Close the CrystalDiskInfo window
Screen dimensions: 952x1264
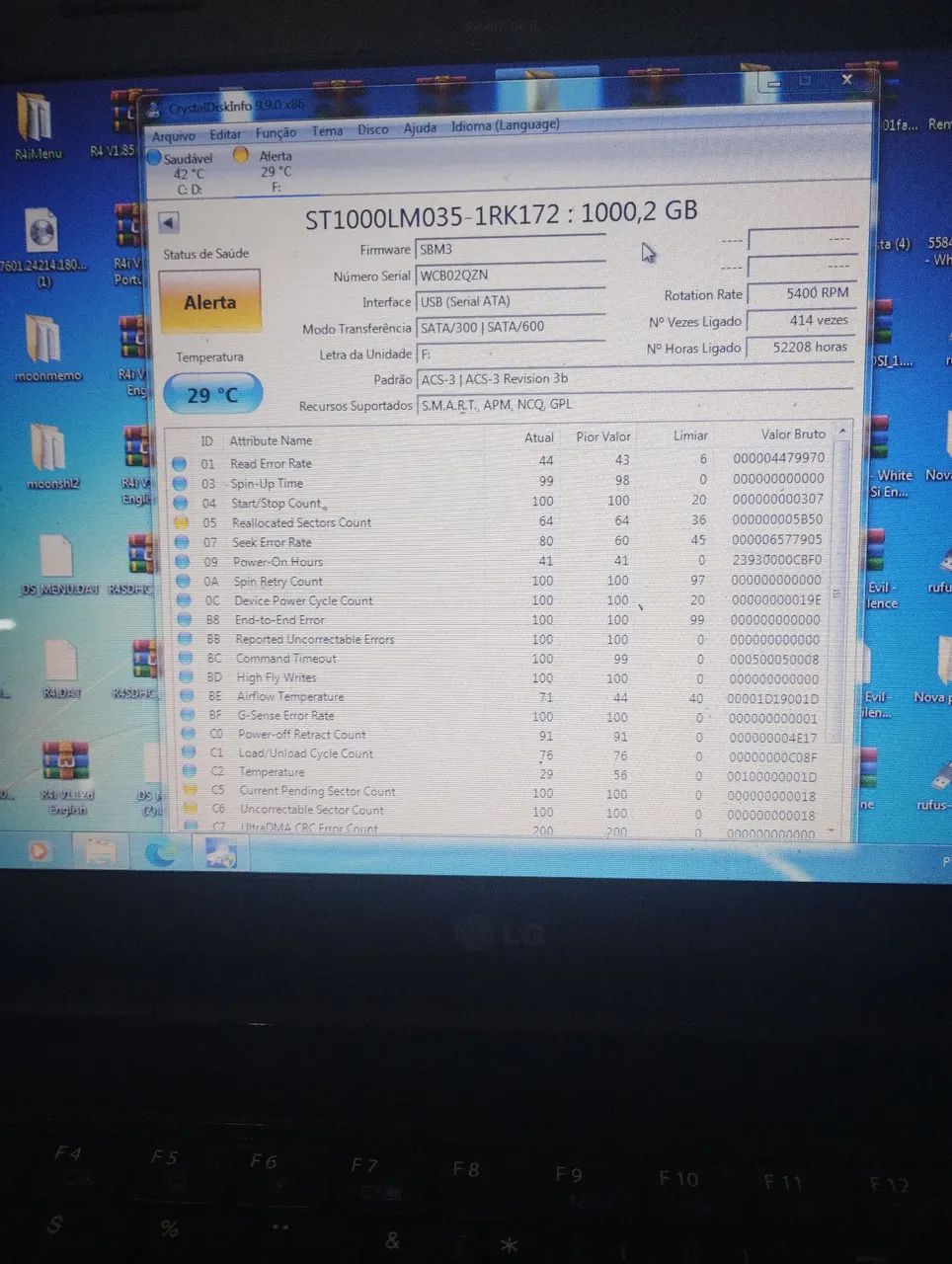click(846, 80)
